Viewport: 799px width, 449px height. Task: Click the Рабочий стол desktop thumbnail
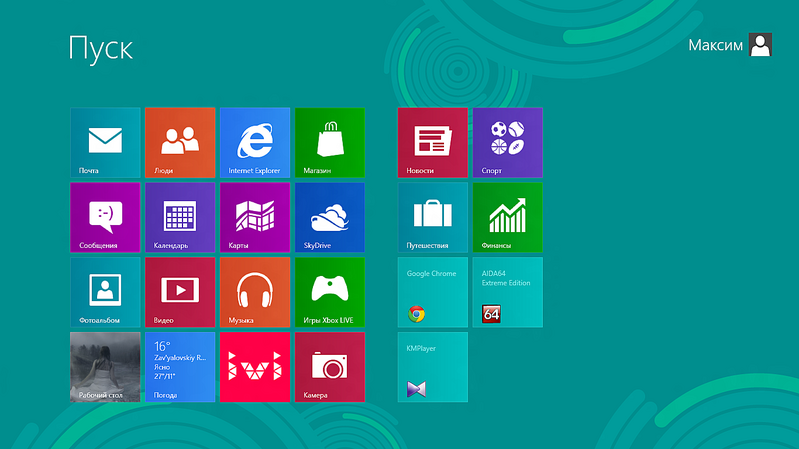point(105,367)
